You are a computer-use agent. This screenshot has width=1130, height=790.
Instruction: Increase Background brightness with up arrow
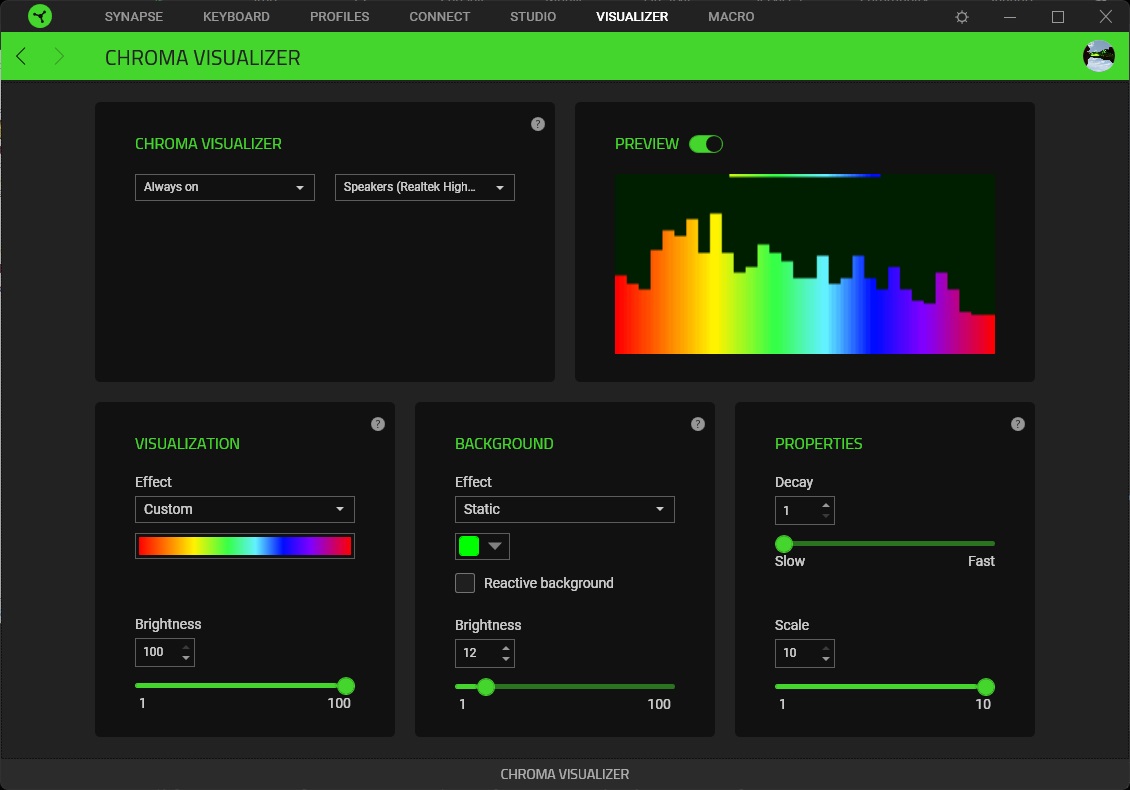(x=506, y=647)
